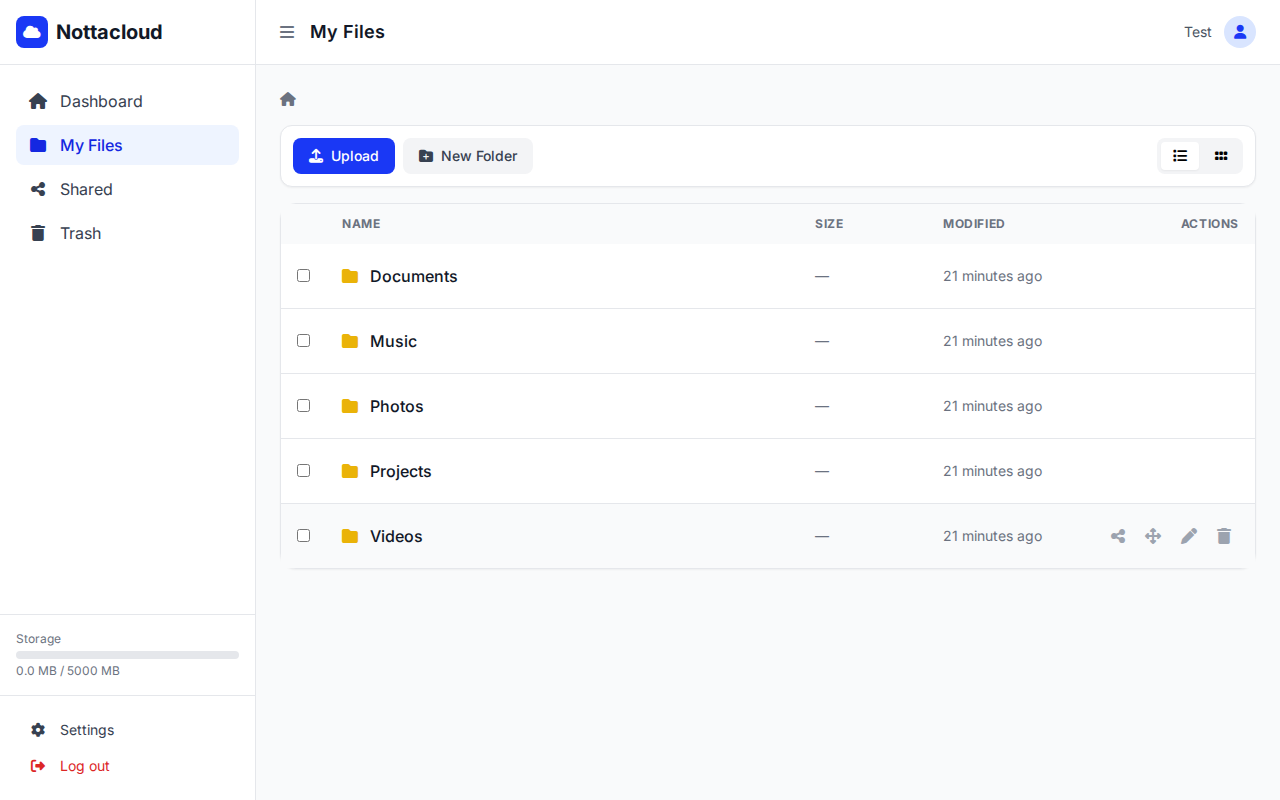Image resolution: width=1280 pixels, height=800 pixels.
Task: Share the Videos folder
Action: (x=1118, y=536)
